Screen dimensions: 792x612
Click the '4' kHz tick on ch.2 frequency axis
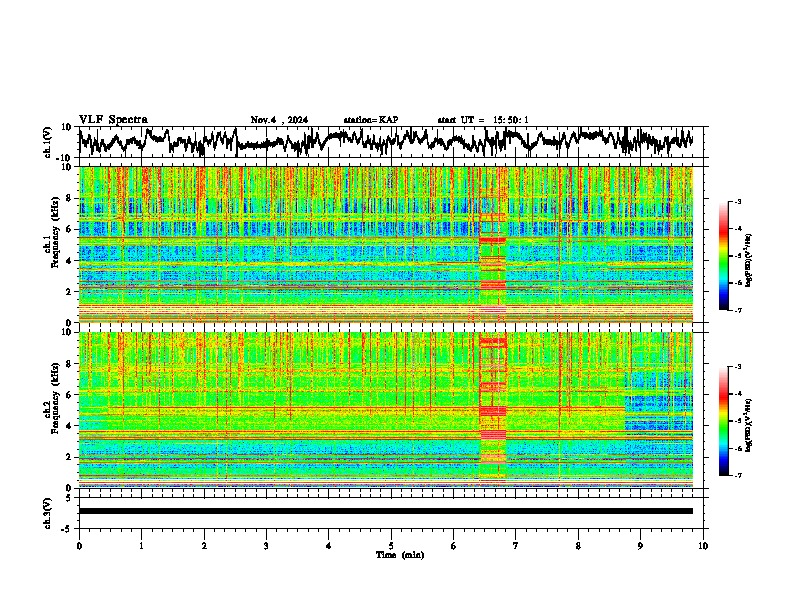70,426
